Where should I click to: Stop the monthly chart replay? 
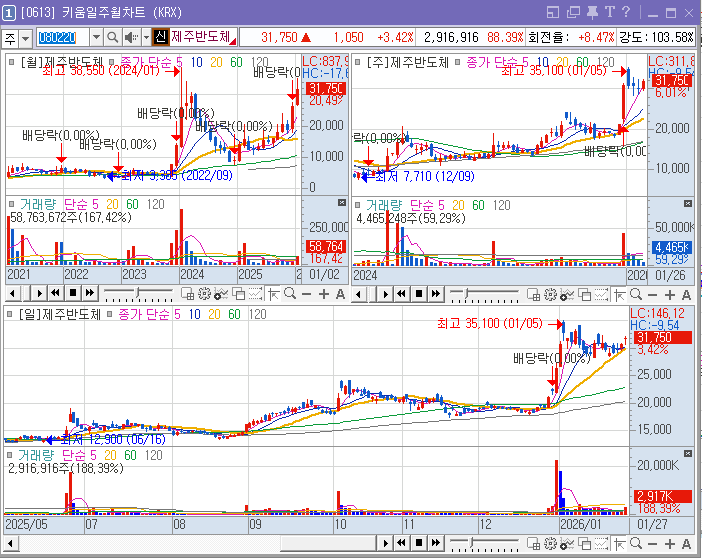click(73, 293)
